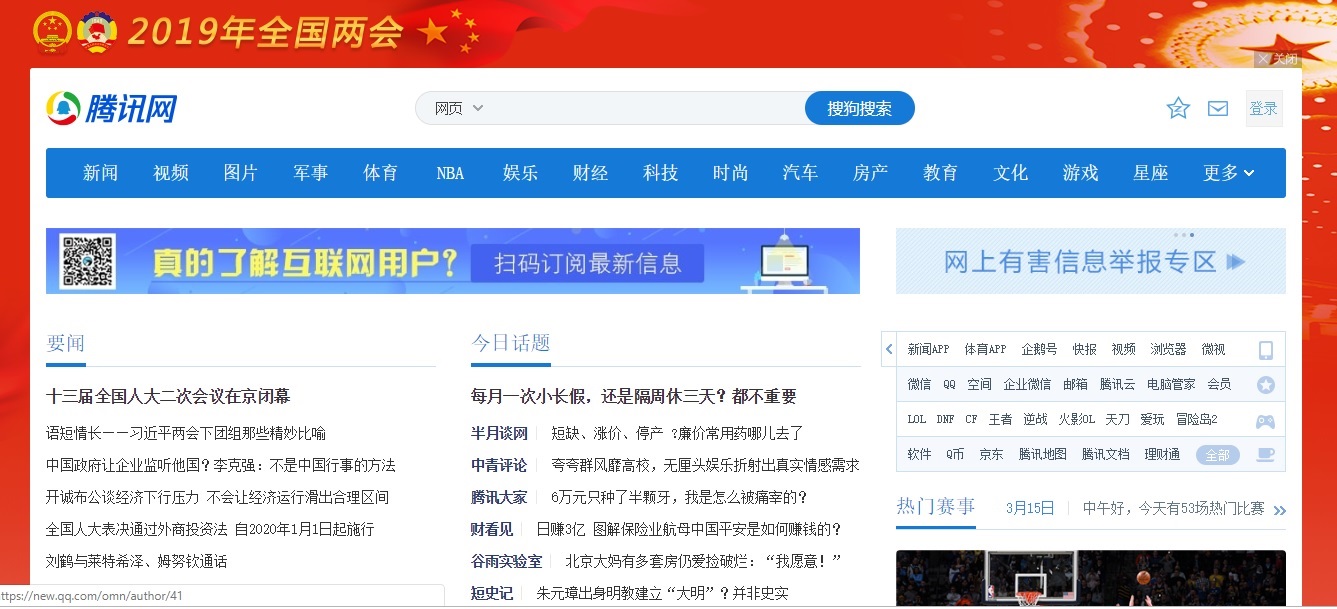This screenshot has width=1337, height=609.
Task: Click the double-arrow next to 热门赛事
Action: 1279,510
